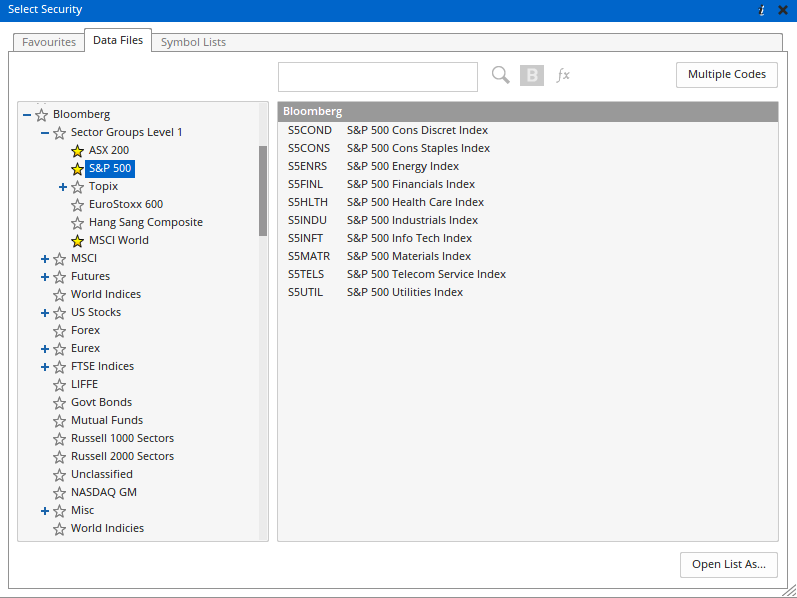Switch to the Data Files tab
The width and height of the screenshot is (797, 598).
click(118, 40)
